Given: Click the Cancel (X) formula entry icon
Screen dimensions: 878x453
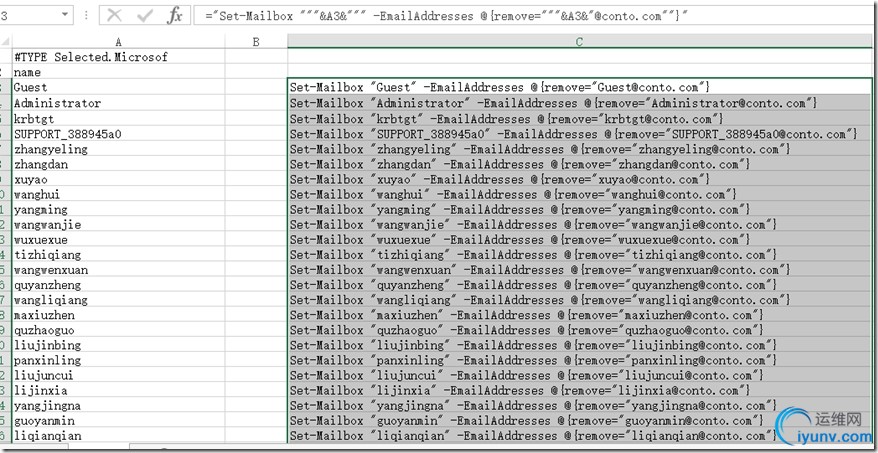Looking at the screenshot, I should (x=114, y=15).
